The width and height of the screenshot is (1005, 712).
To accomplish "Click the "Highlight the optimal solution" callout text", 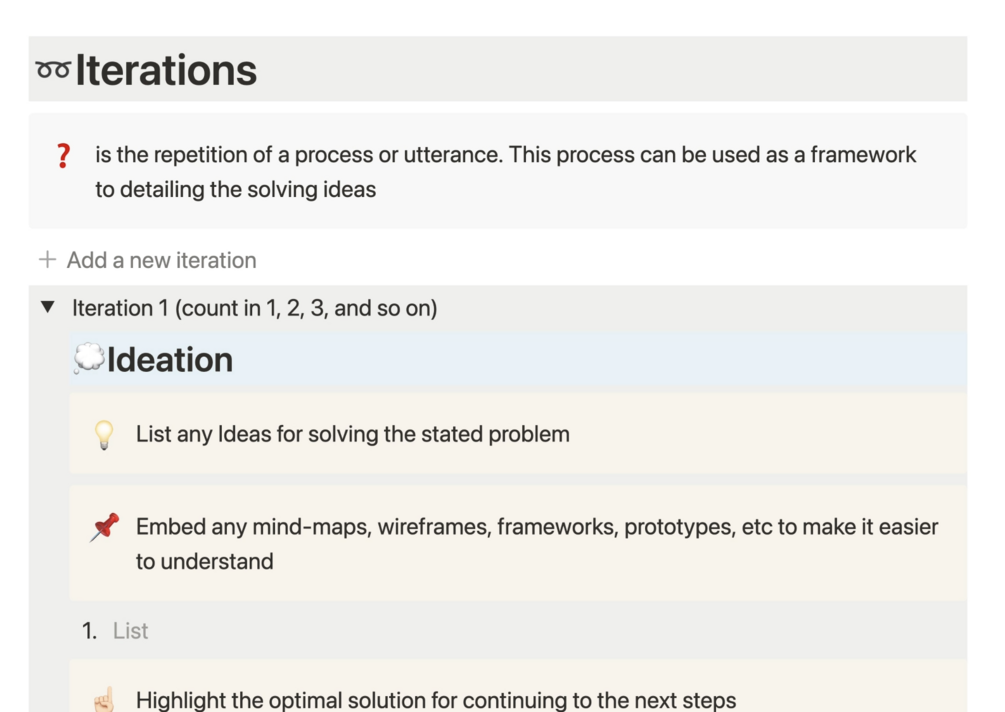I will 436,700.
